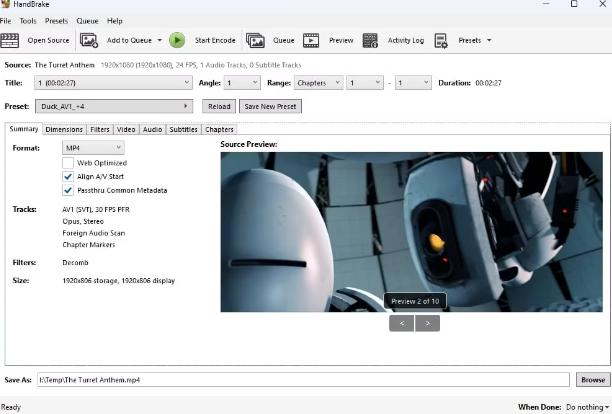Open the Queue menu in menu bar
Screen dimensions: 612x414
coord(87,21)
